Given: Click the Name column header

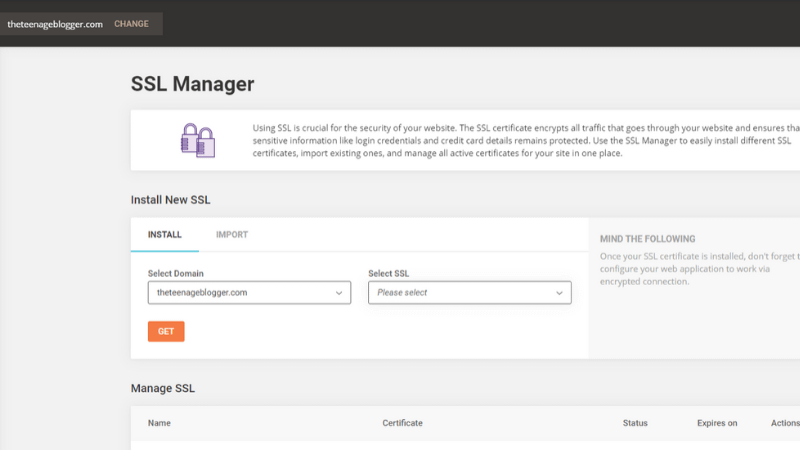Looking at the screenshot, I should coord(159,423).
